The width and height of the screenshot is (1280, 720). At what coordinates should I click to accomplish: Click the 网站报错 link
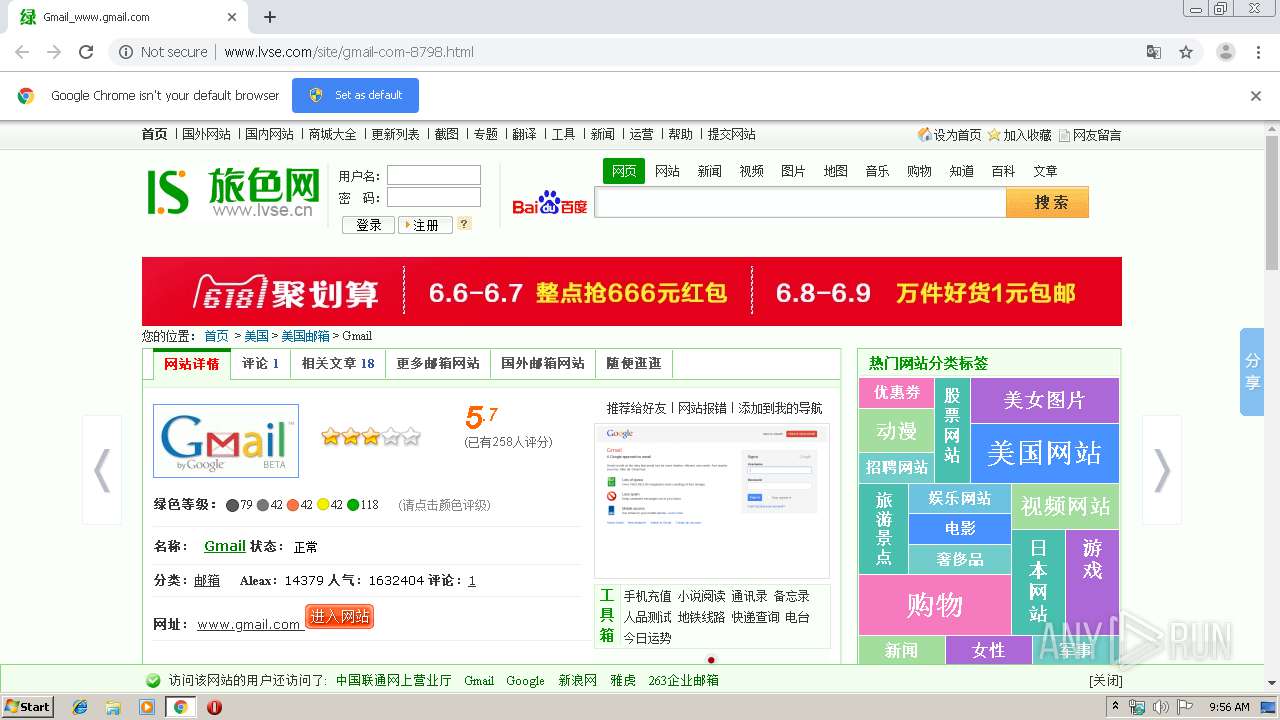pyautogui.click(x=703, y=408)
